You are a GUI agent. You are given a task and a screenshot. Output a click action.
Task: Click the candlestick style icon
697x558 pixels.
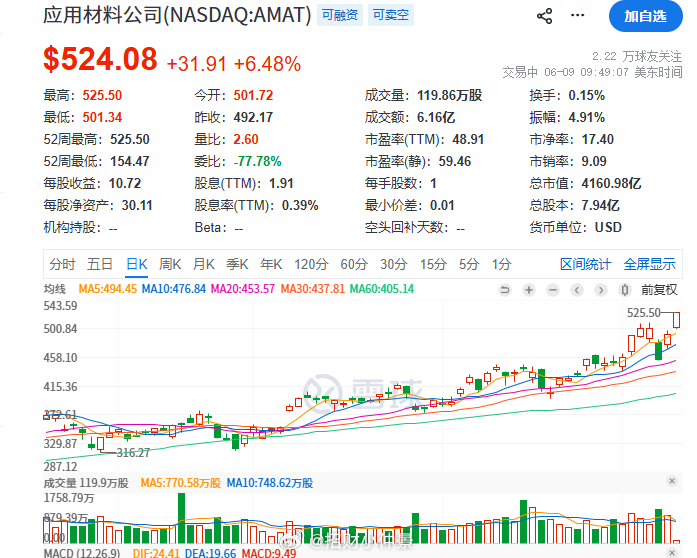[x=625, y=290]
